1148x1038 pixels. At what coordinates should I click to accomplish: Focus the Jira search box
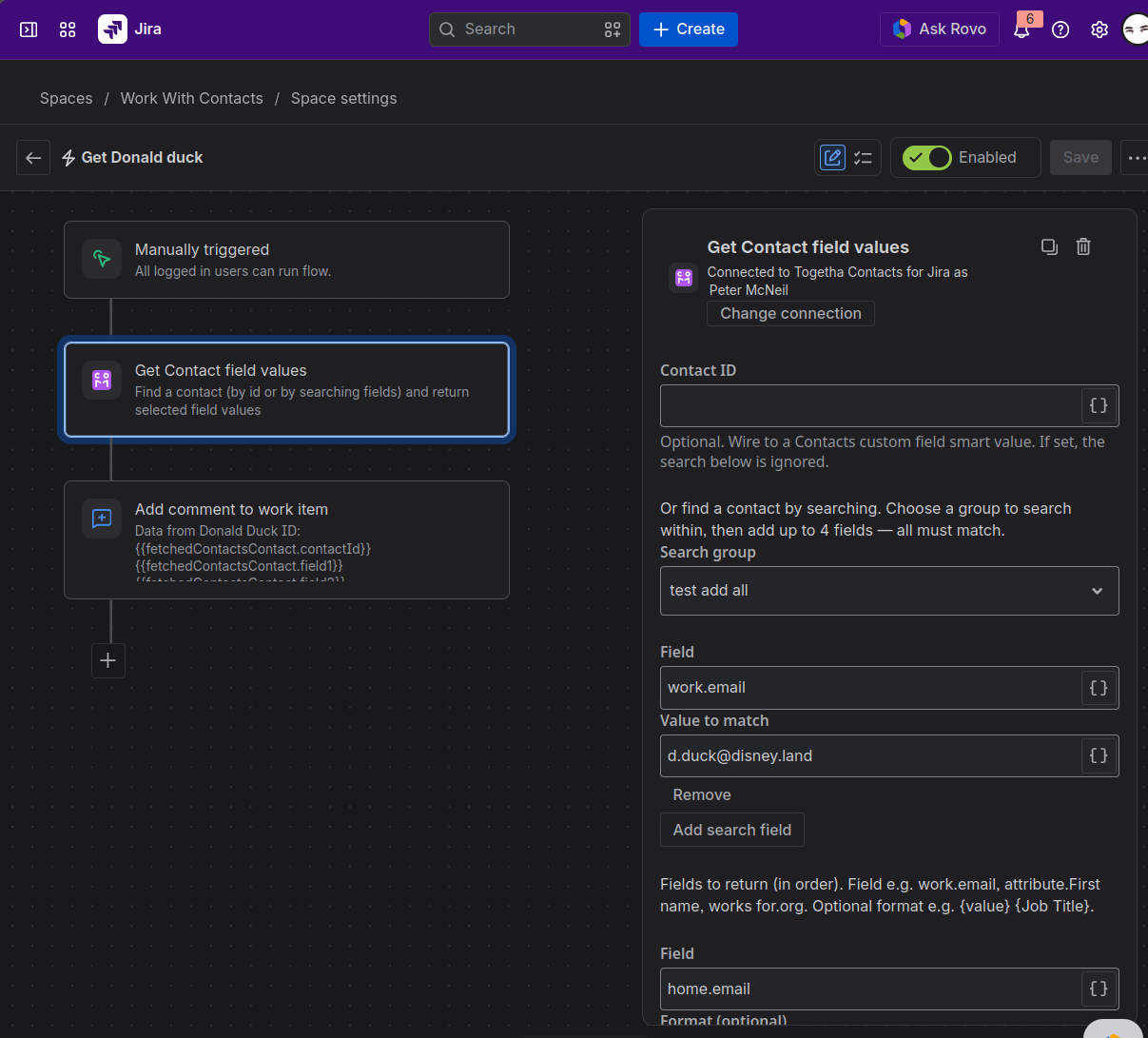530,29
